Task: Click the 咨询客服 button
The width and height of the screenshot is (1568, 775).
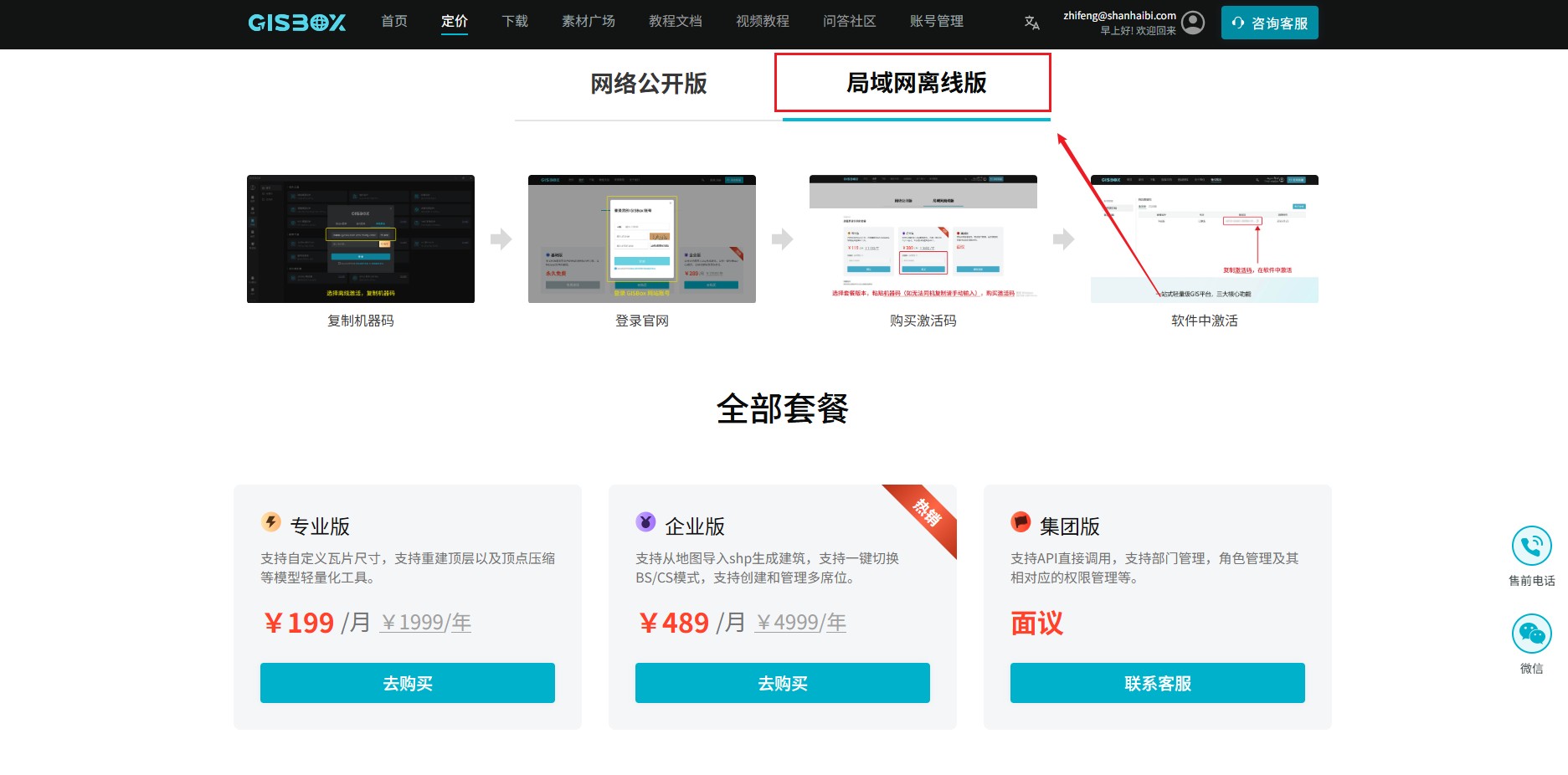Action: click(x=1269, y=23)
